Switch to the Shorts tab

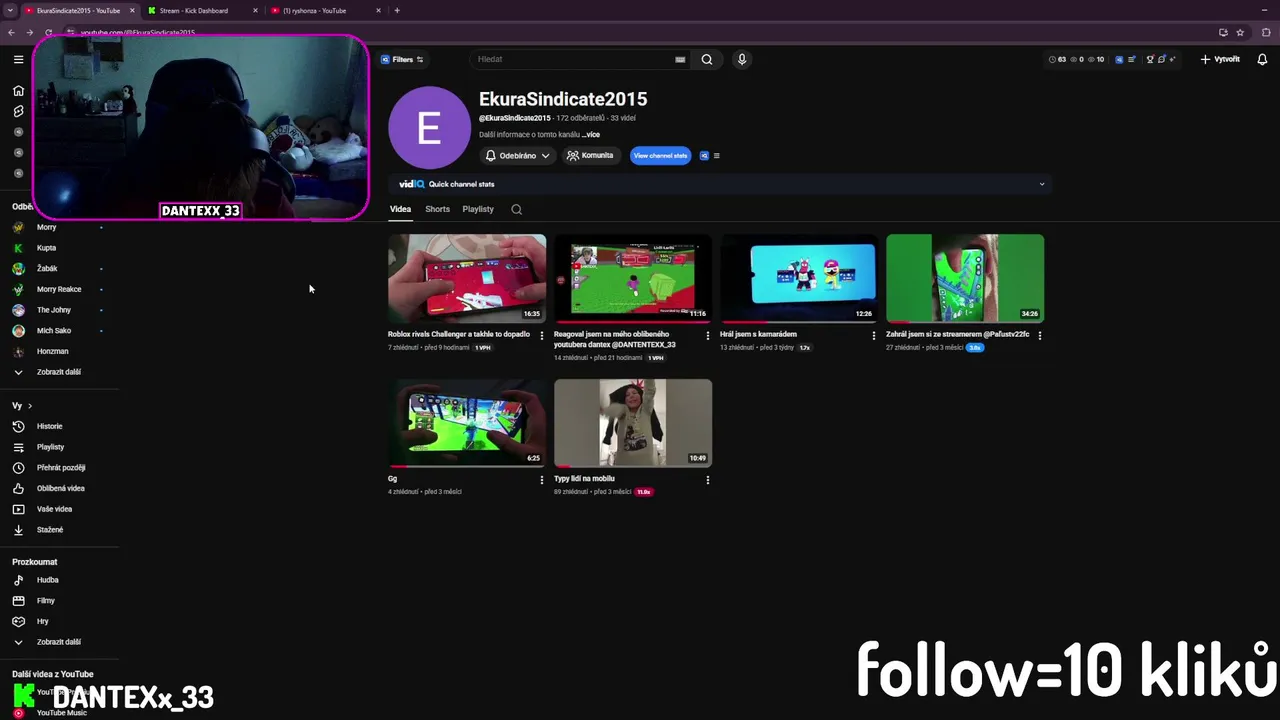coord(437,209)
